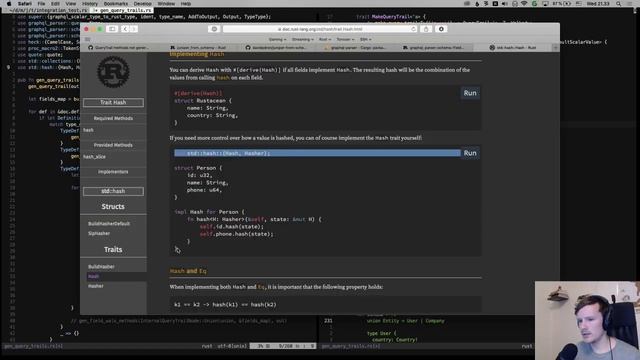The height and width of the screenshot is (360, 640).
Task: Show favorites grid icon in bookmarks bar
Action: (87, 40)
